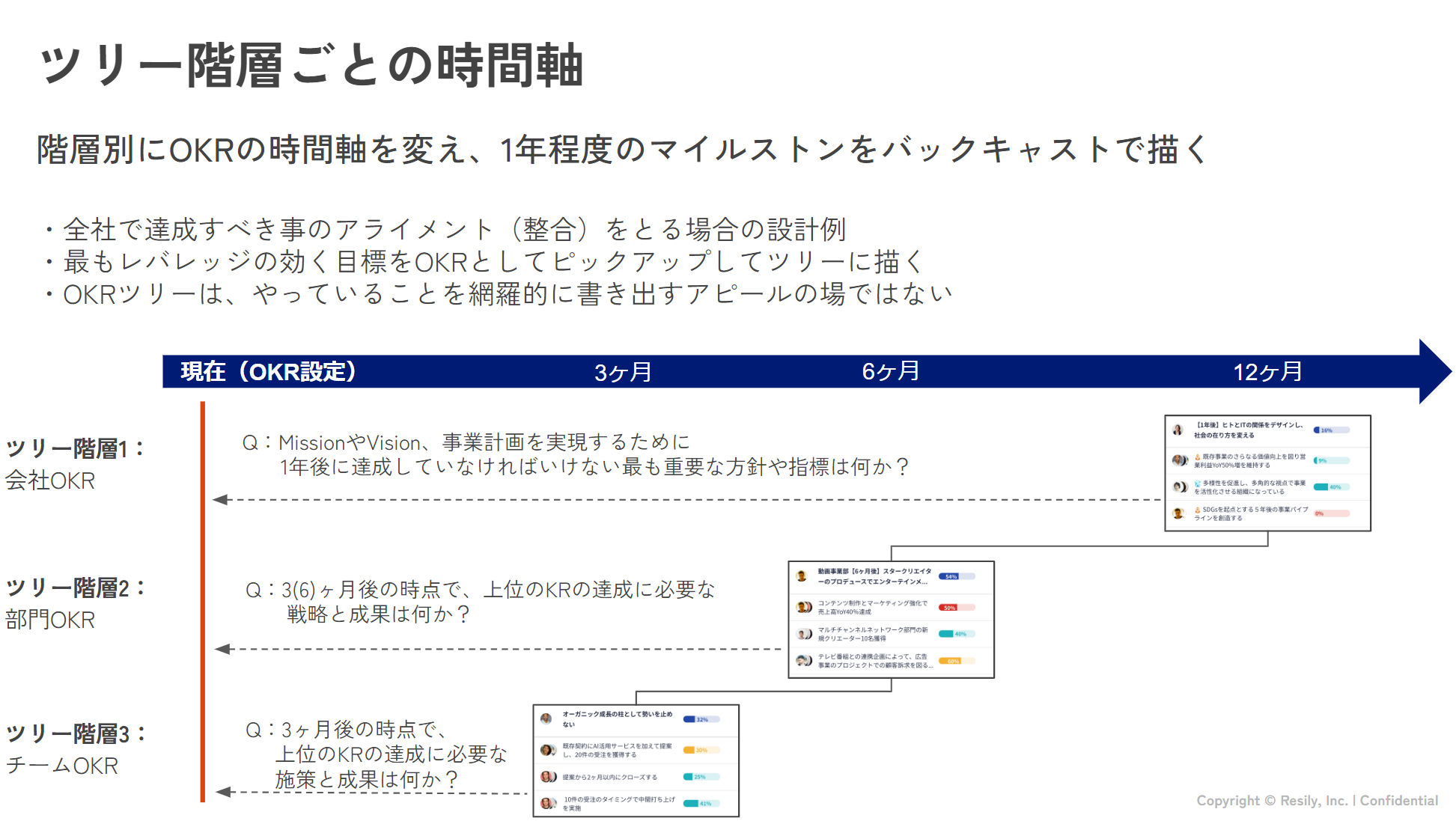Select key result 既存事業のさらなる価値向上を図り
The image size is (1456, 824).
click(1250, 460)
